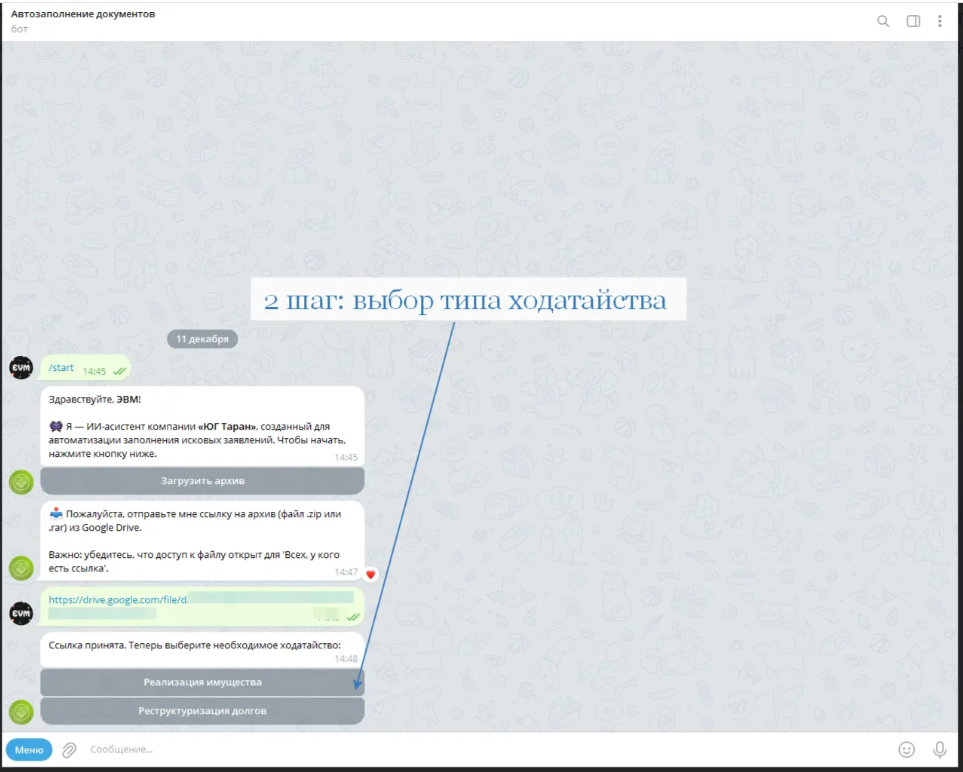Open search in the chat header

pyautogui.click(x=883, y=21)
